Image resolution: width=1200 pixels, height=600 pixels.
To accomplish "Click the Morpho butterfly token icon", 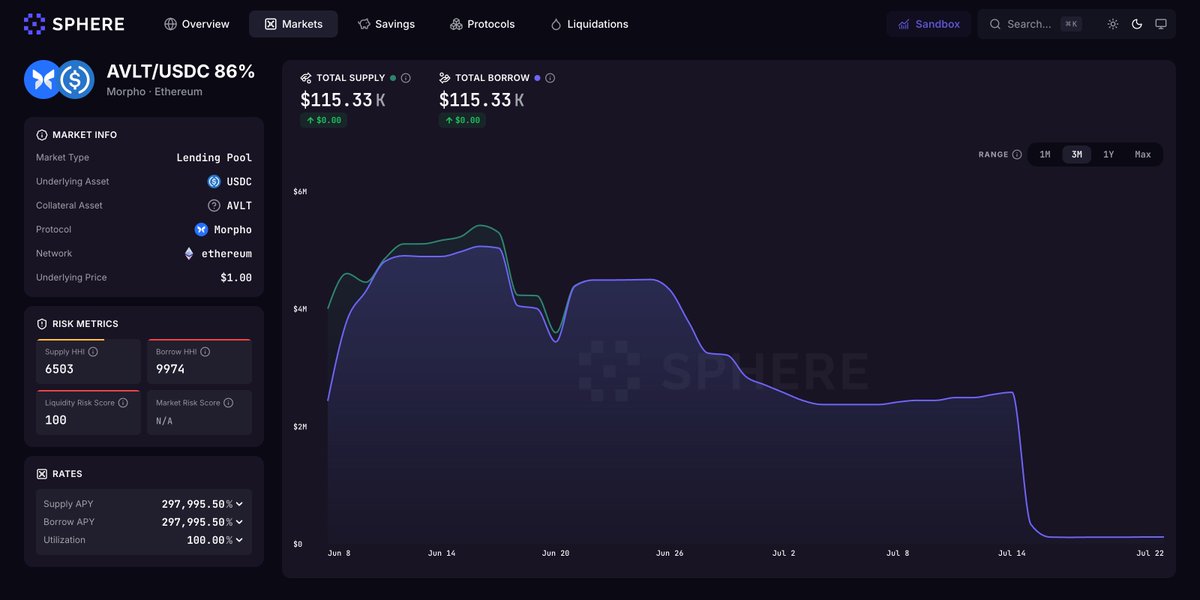I will 43,79.
